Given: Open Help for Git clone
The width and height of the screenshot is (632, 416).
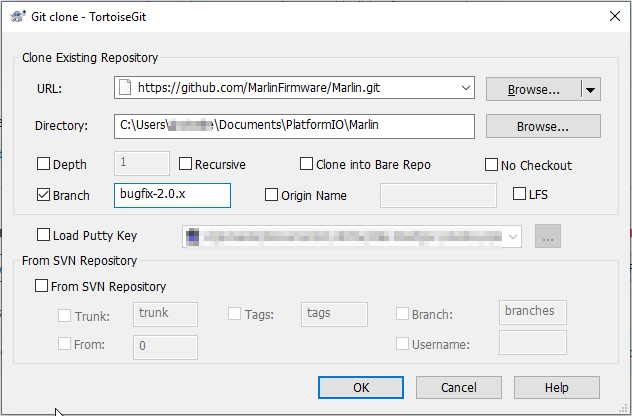Looking at the screenshot, I should 556,387.
